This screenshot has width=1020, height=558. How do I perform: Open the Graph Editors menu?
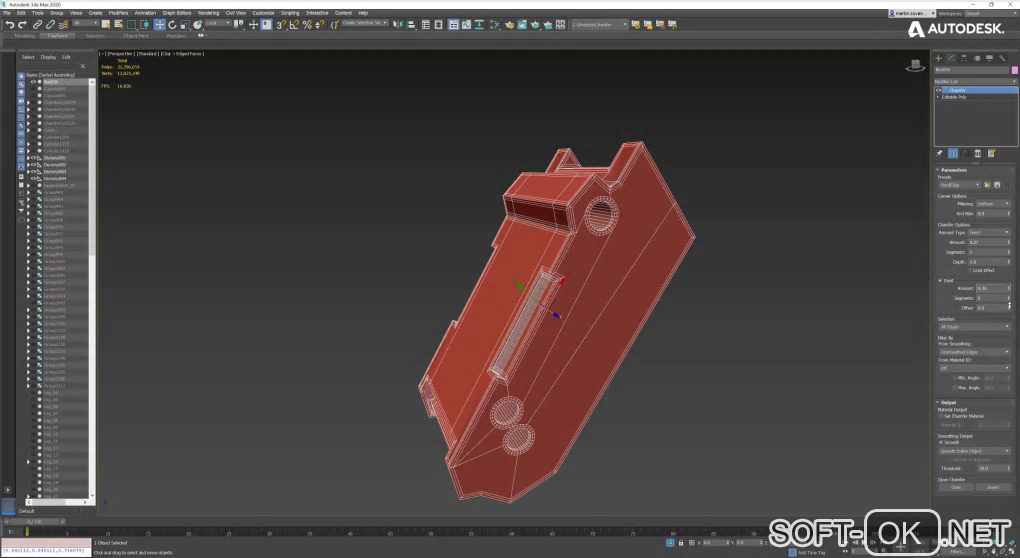tap(177, 13)
